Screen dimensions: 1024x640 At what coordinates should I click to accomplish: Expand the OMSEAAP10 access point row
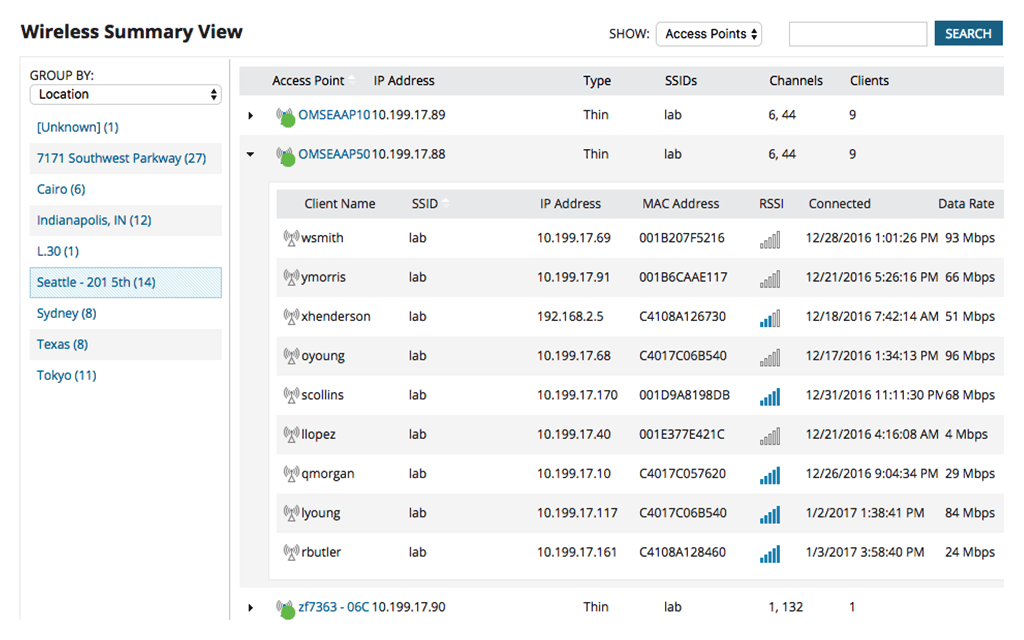(250, 115)
